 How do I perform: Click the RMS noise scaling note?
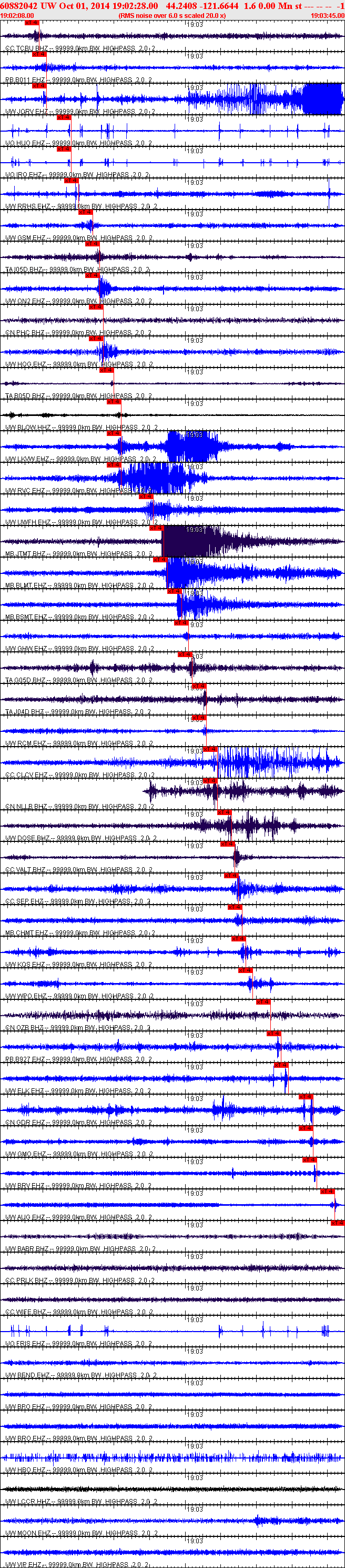click(x=171, y=16)
